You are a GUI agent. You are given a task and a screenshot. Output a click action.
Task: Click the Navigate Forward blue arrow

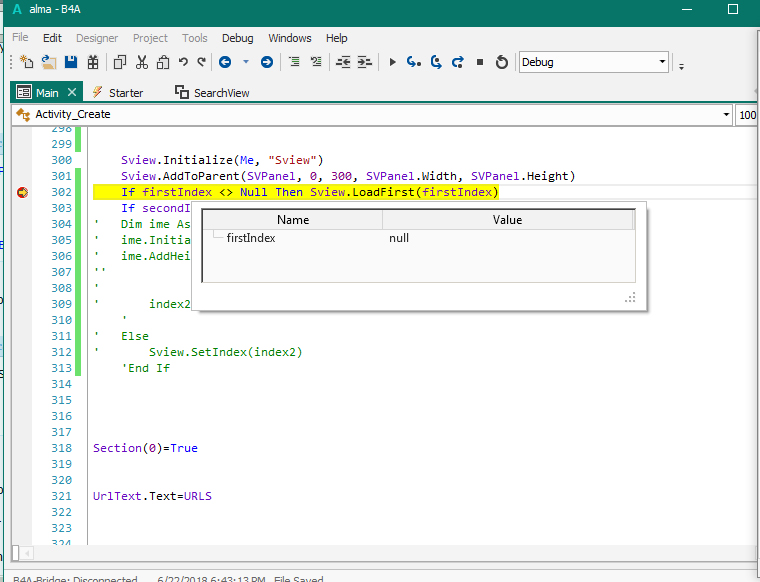(x=267, y=62)
